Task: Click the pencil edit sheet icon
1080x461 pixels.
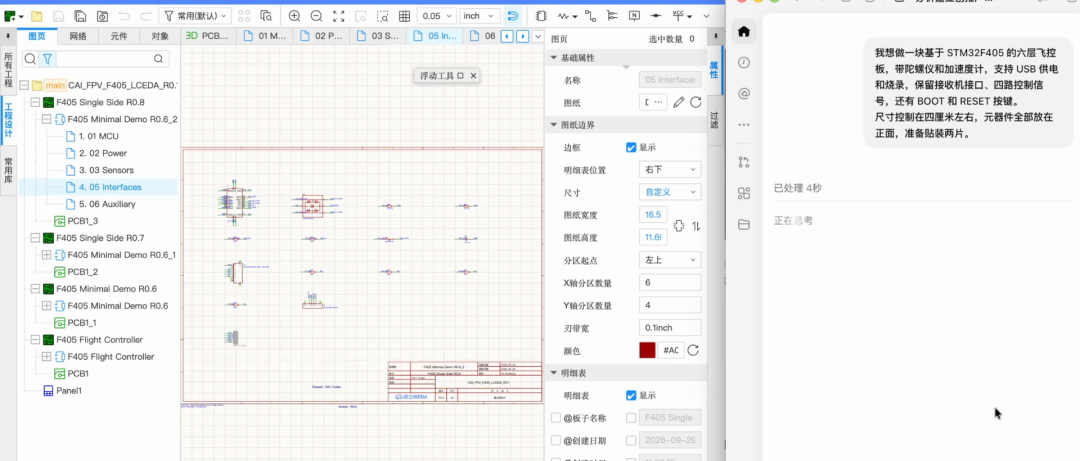Action: pos(678,102)
